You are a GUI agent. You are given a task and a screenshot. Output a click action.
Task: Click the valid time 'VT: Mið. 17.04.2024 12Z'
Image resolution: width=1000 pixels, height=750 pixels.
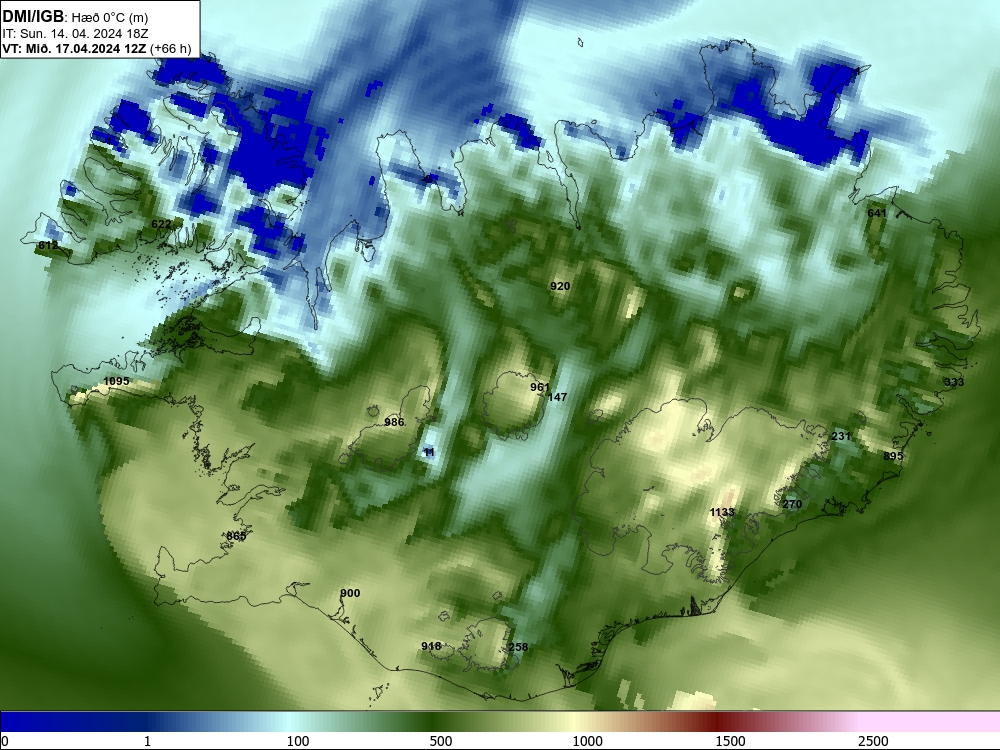(x=74, y=48)
